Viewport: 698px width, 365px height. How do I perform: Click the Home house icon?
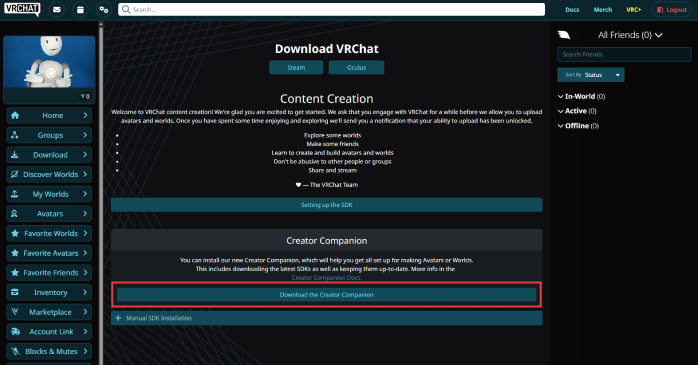[15, 115]
